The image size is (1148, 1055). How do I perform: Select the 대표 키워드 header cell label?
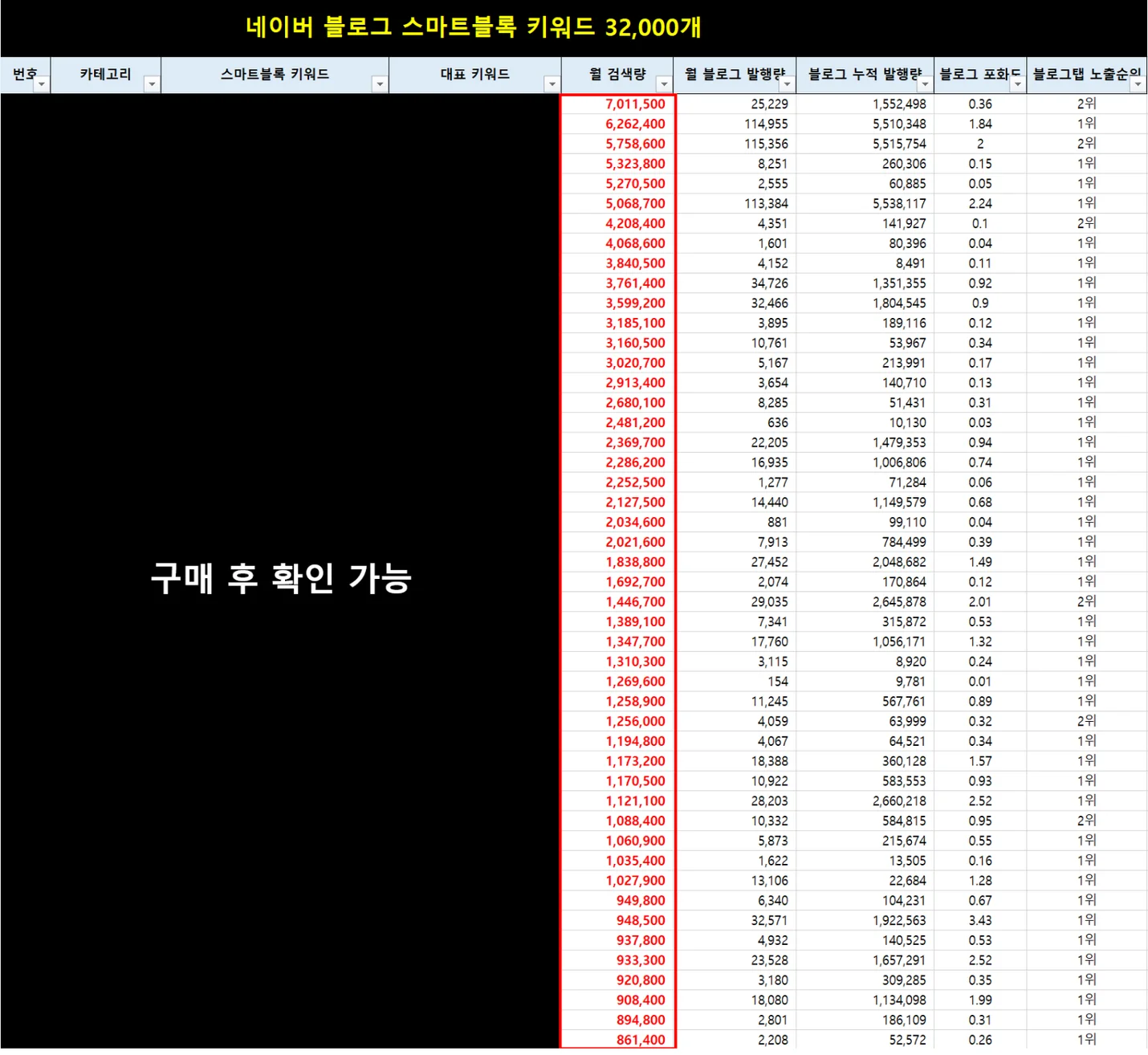click(x=474, y=74)
